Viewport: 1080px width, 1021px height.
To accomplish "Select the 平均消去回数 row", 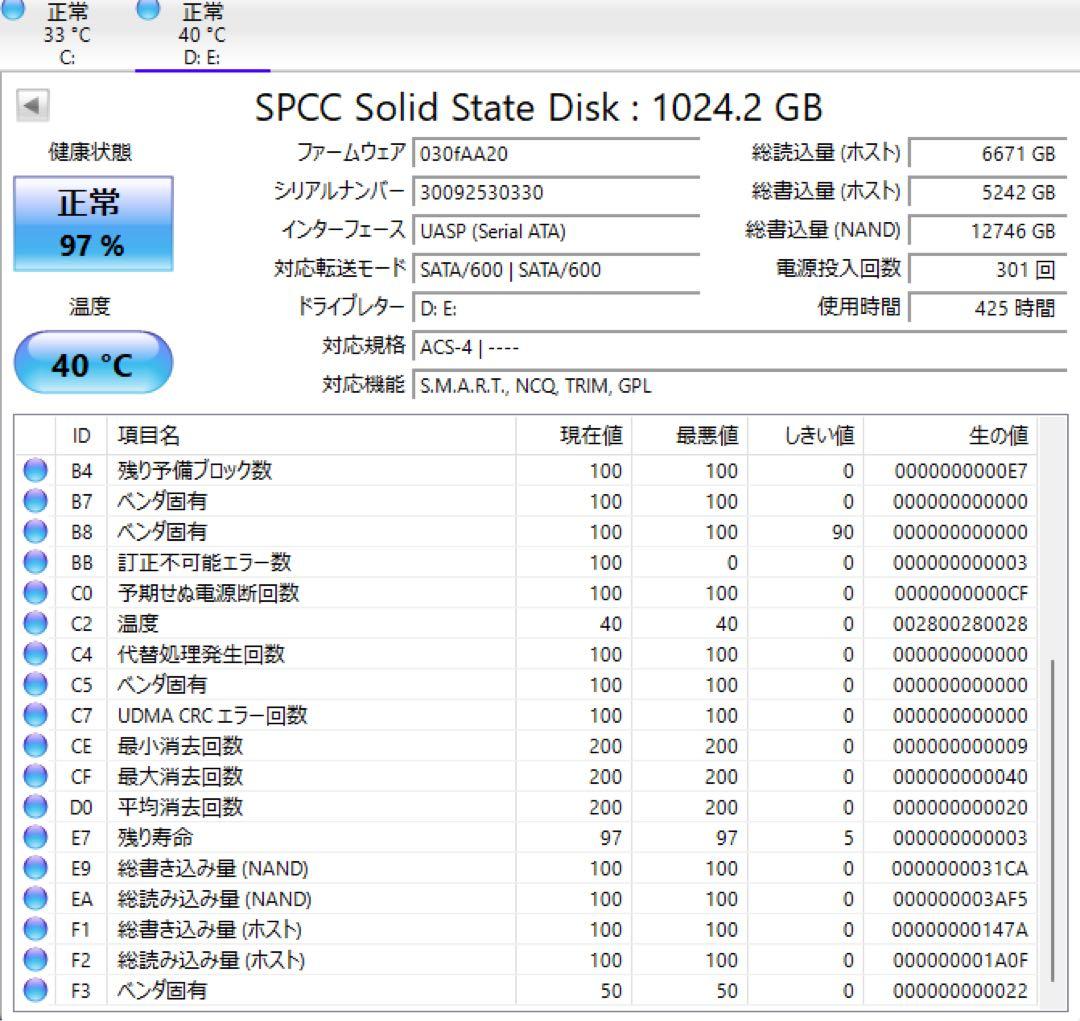I will (526, 807).
